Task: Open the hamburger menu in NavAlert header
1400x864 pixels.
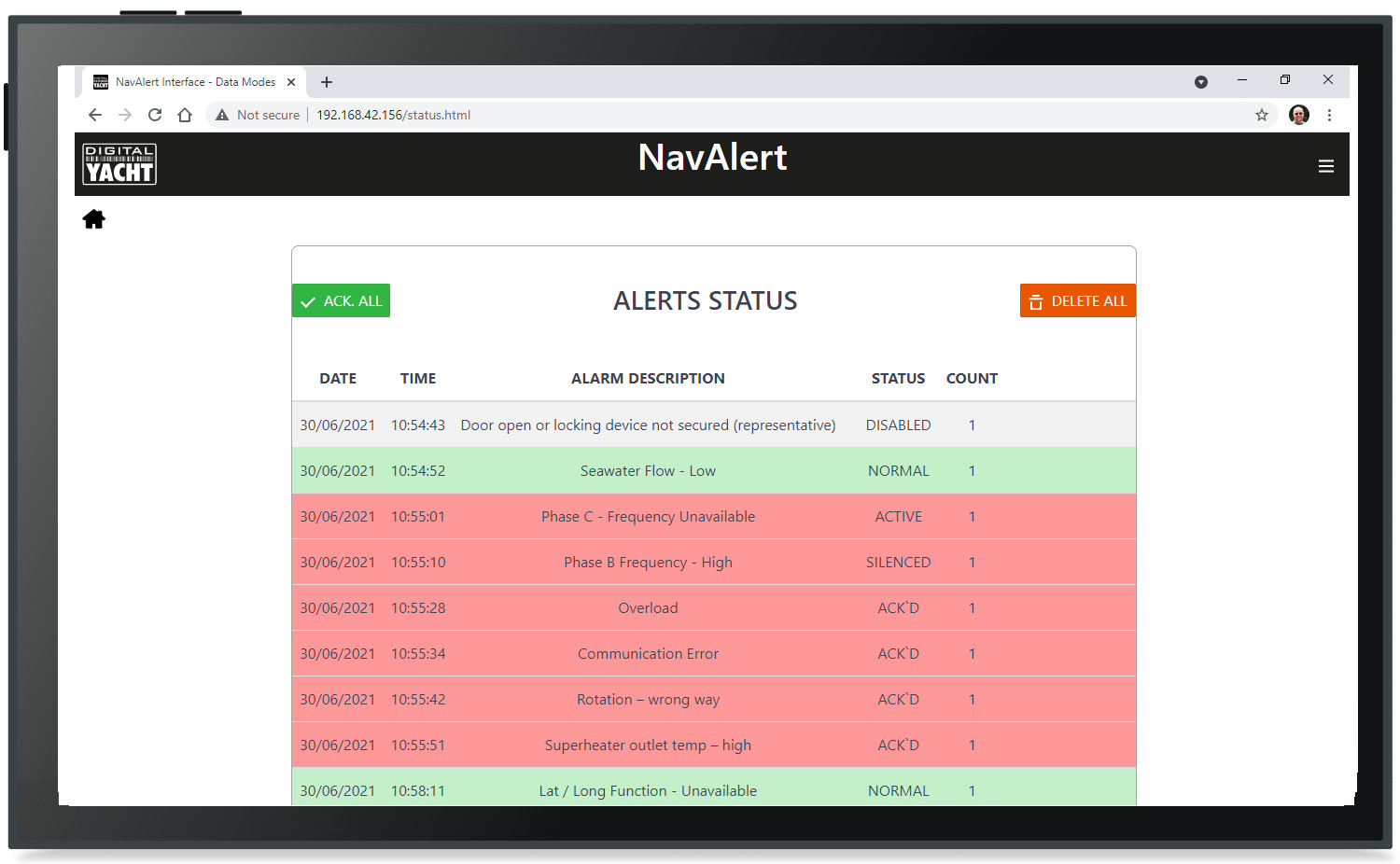Action: click(1325, 166)
